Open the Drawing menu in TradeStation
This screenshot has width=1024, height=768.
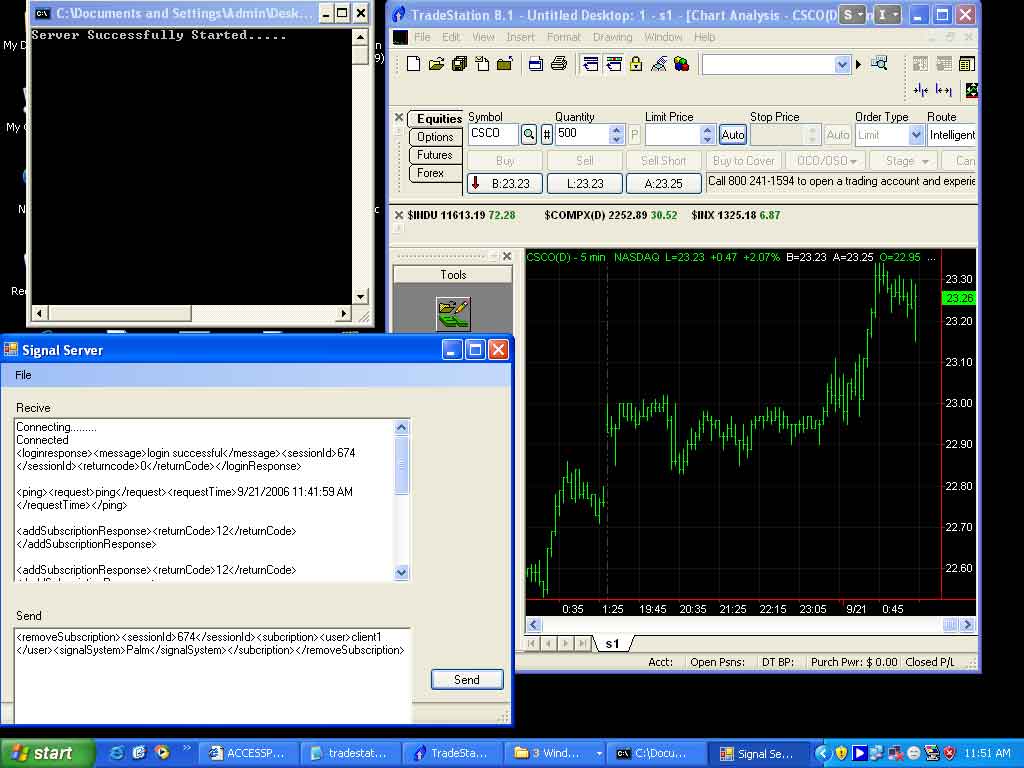[613, 37]
